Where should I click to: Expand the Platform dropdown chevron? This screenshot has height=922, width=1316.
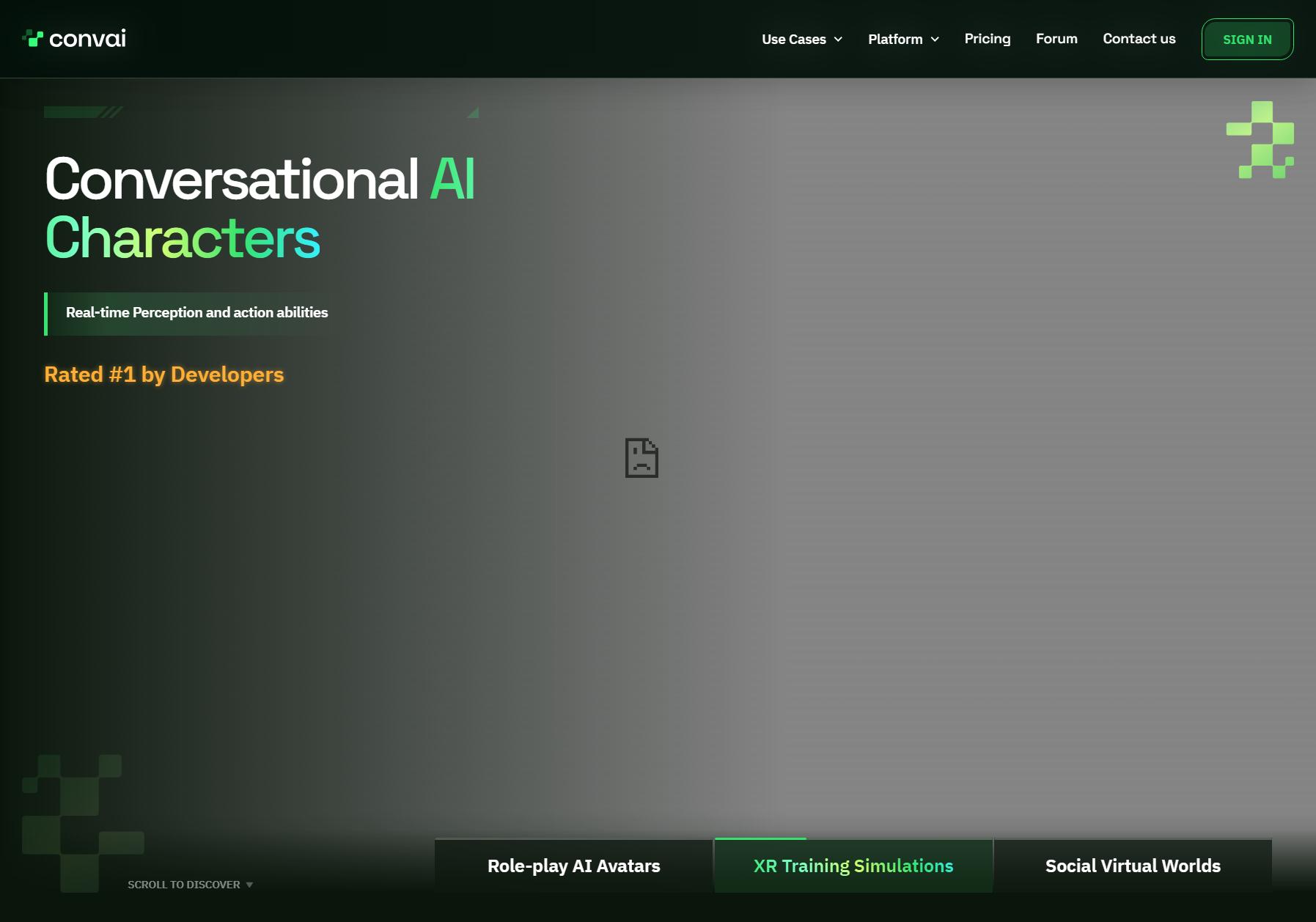click(935, 40)
